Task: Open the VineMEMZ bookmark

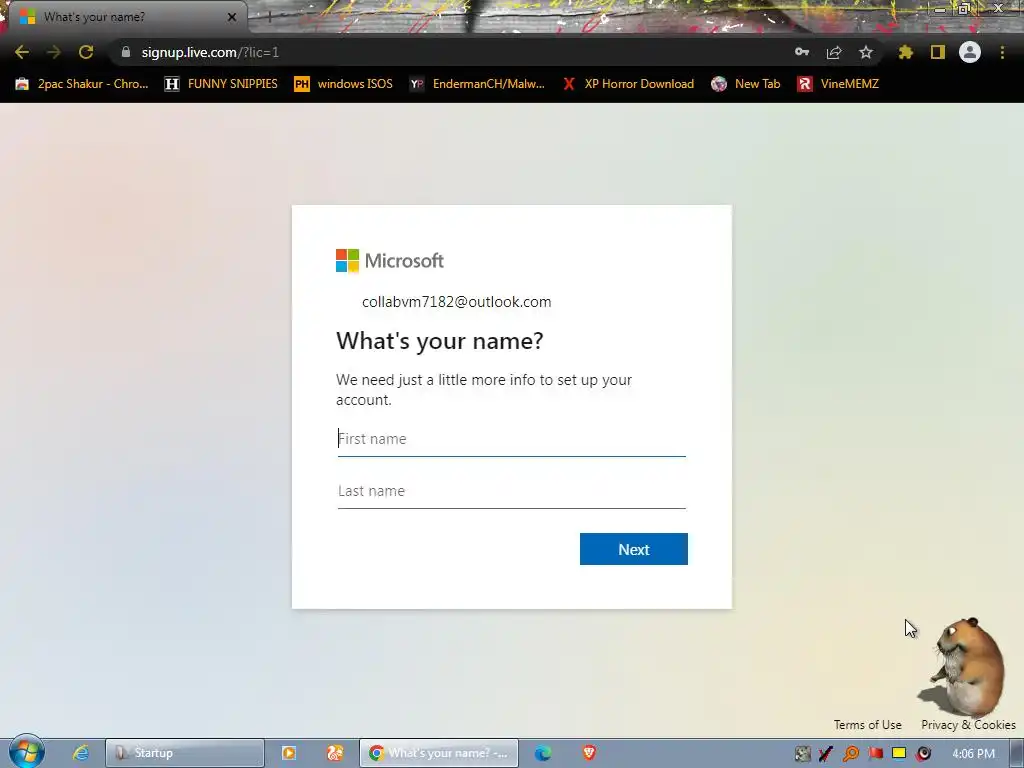Action: click(x=838, y=84)
